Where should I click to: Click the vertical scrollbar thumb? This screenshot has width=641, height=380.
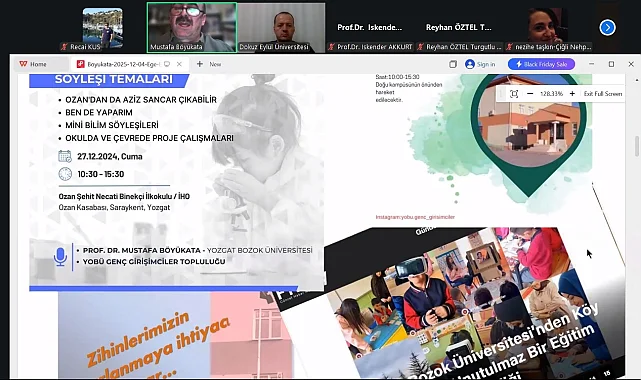[x=637, y=146]
